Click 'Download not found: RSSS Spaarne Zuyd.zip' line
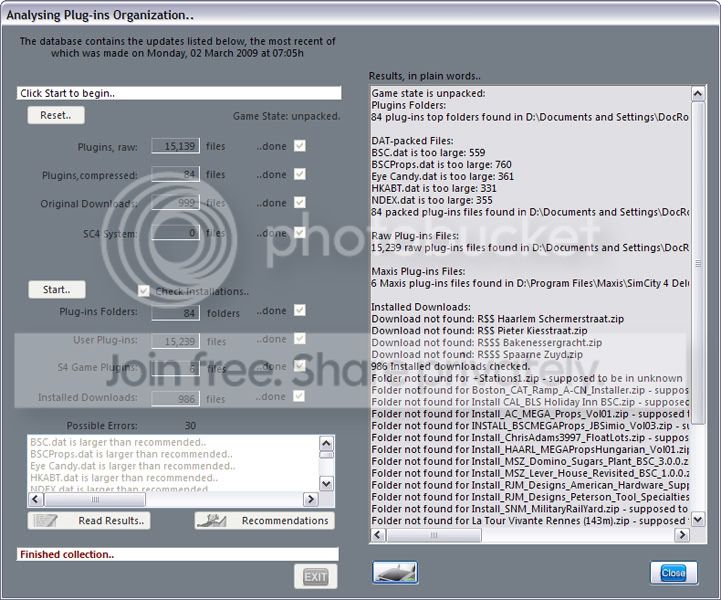Image resolution: width=721 pixels, height=600 pixels. [477, 355]
